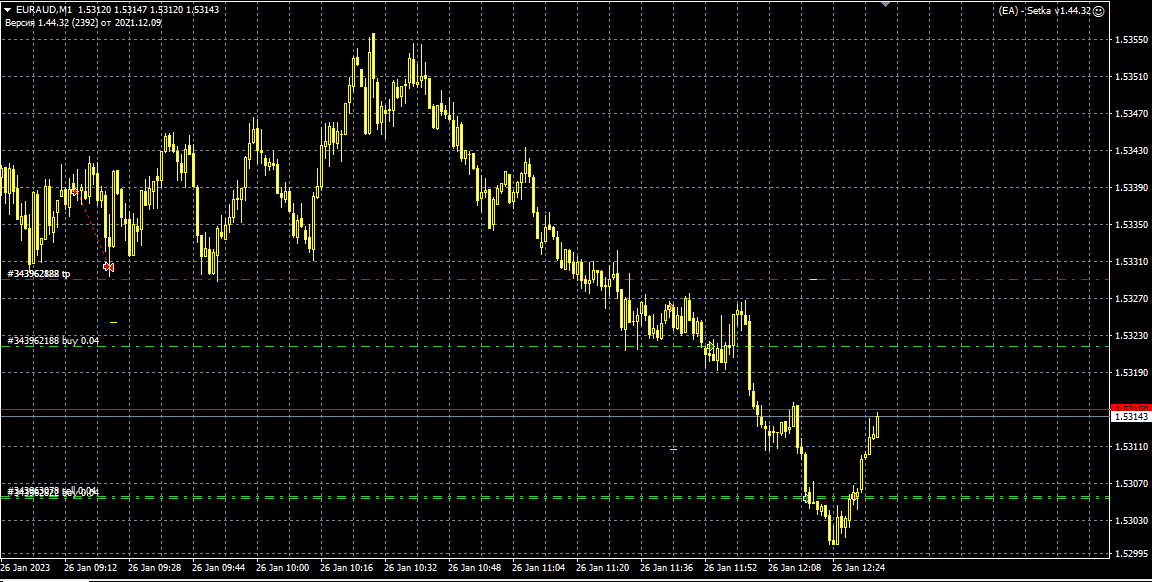Click the "26 Jan 11:04" time axis label
This screenshot has width=1152, height=582.
click(539, 568)
